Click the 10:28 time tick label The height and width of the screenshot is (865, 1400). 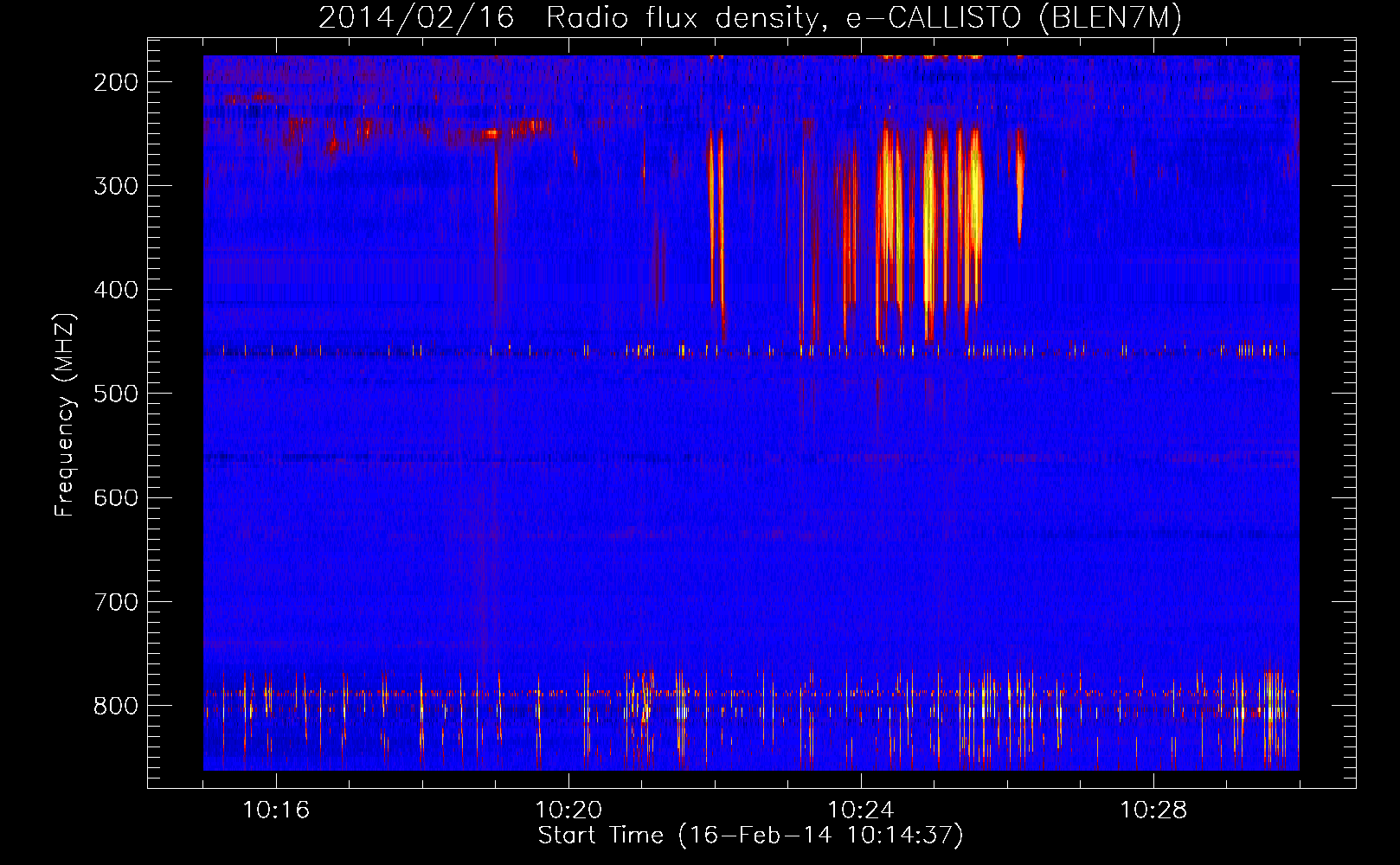pyautogui.click(x=1153, y=810)
